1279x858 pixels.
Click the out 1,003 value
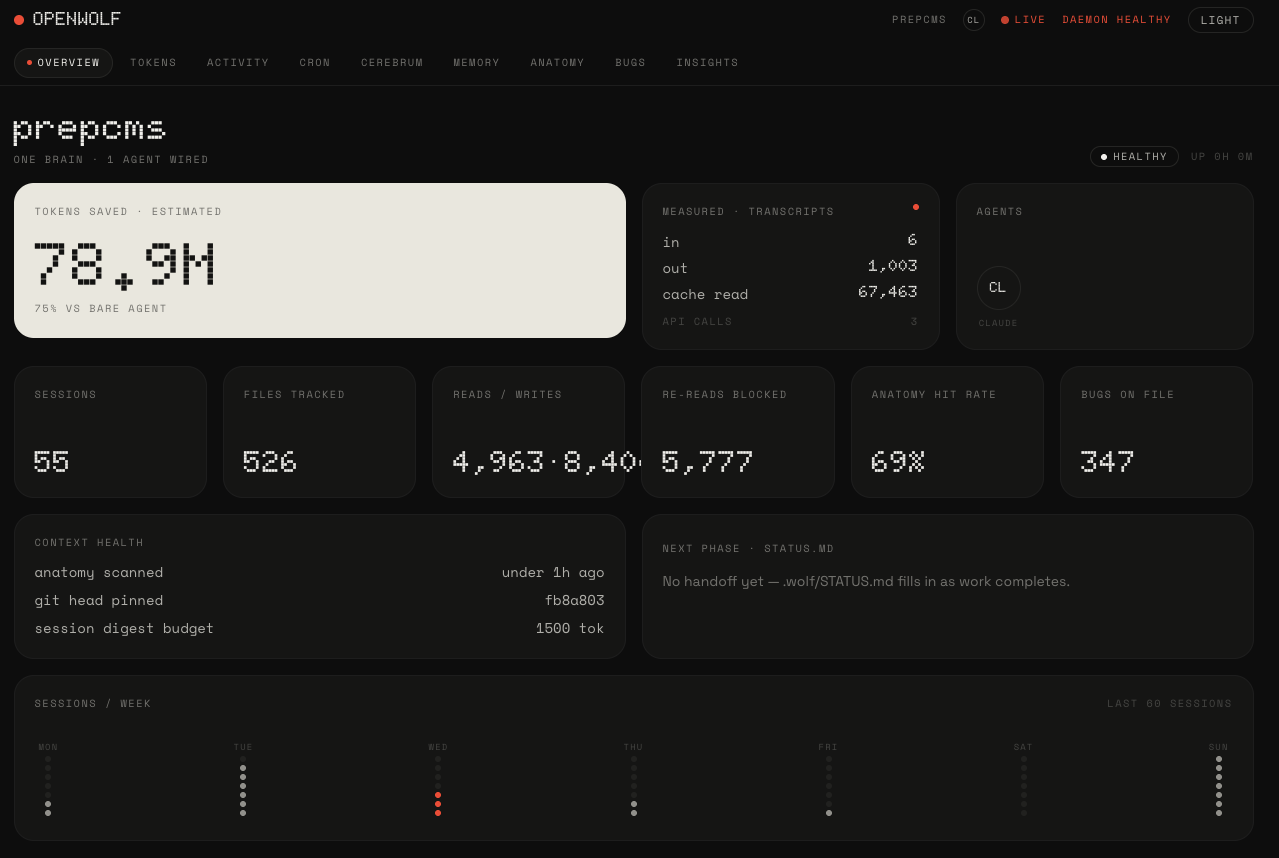pyautogui.click(x=892, y=266)
